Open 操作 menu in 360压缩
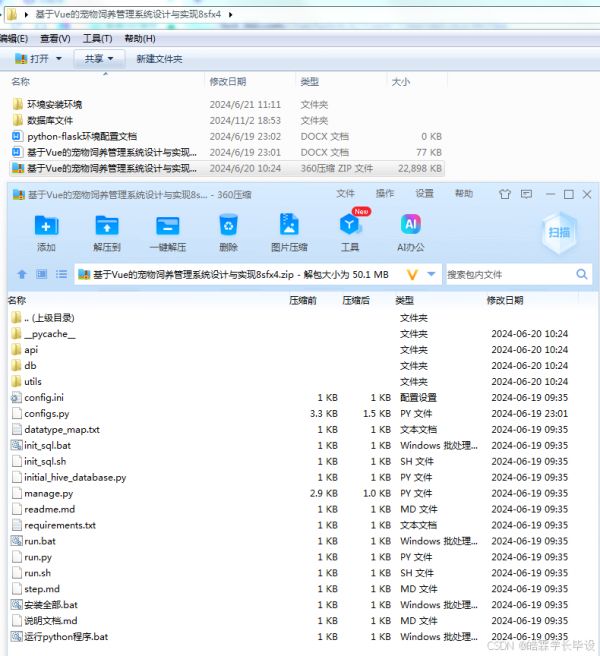The height and width of the screenshot is (656, 600). (x=385, y=194)
